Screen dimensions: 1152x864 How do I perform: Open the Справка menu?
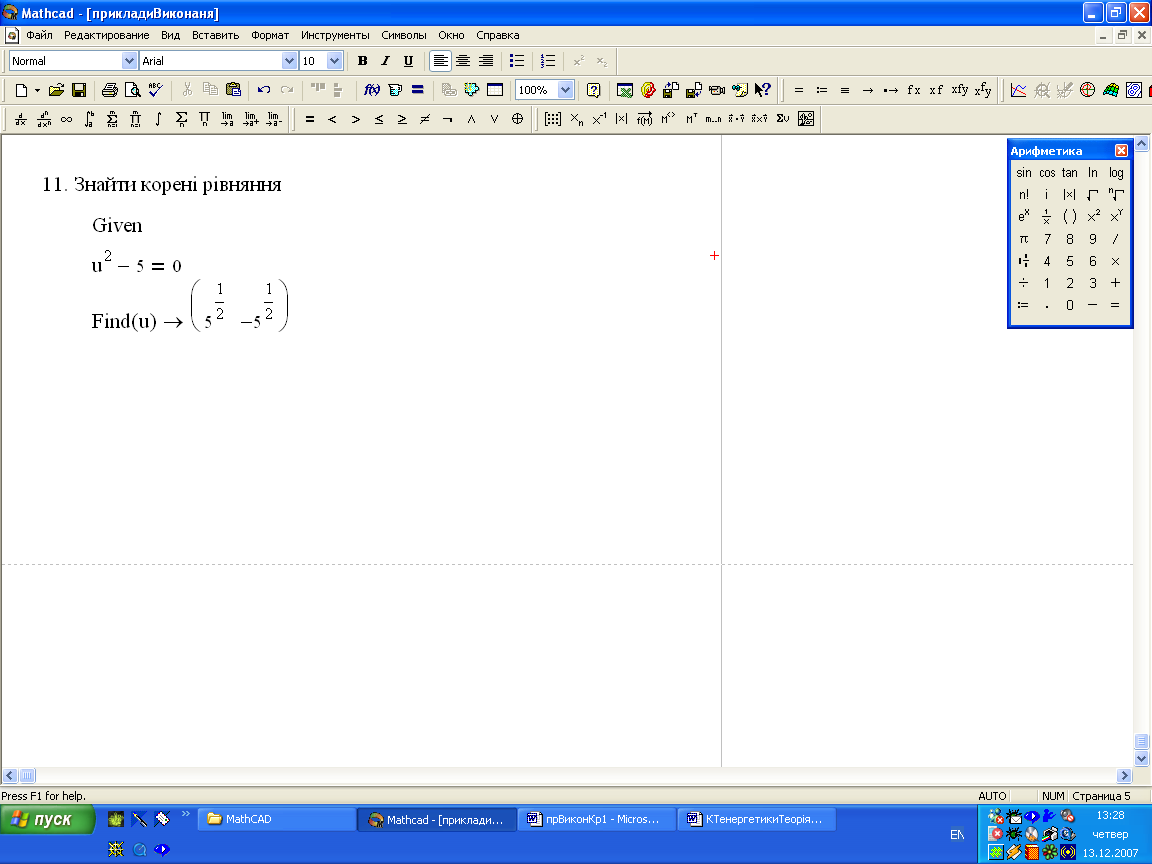pyautogui.click(x=497, y=35)
